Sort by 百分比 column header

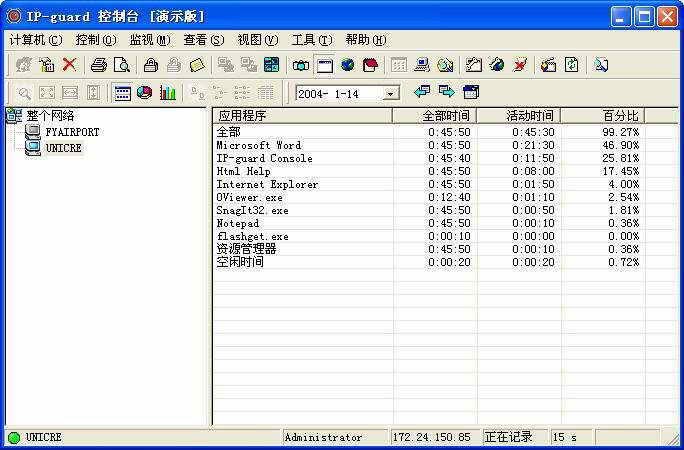point(602,116)
